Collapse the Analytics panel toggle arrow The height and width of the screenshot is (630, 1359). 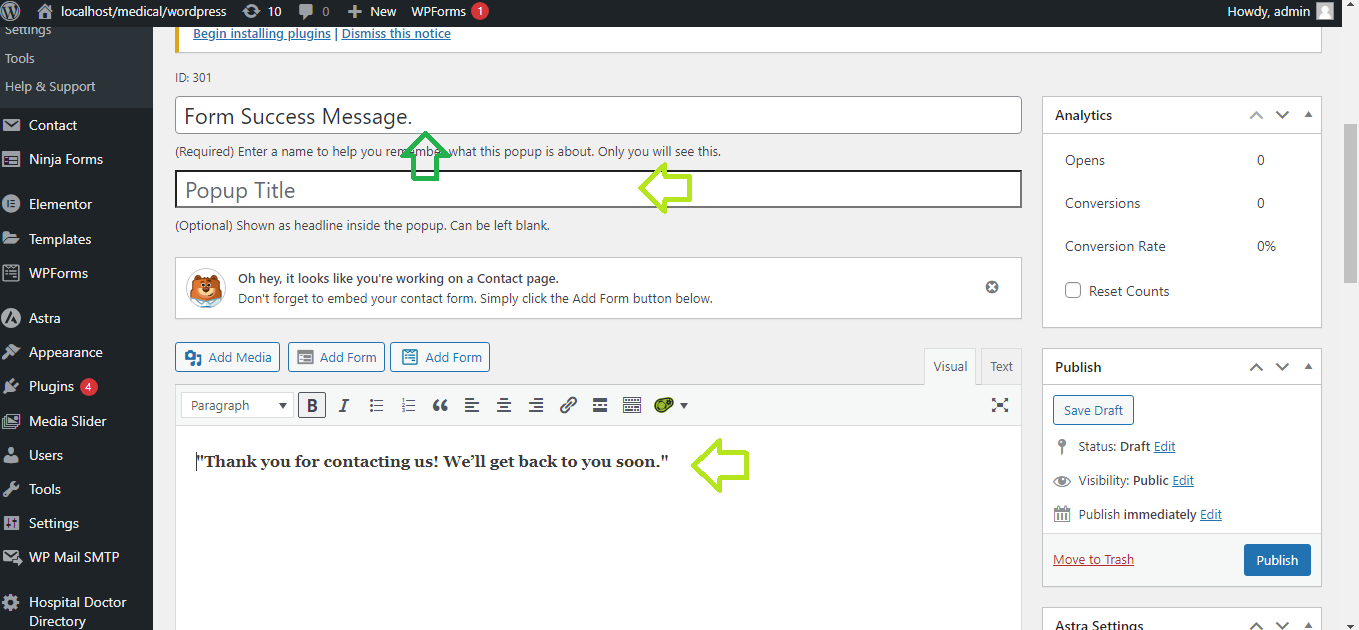pos(1308,115)
